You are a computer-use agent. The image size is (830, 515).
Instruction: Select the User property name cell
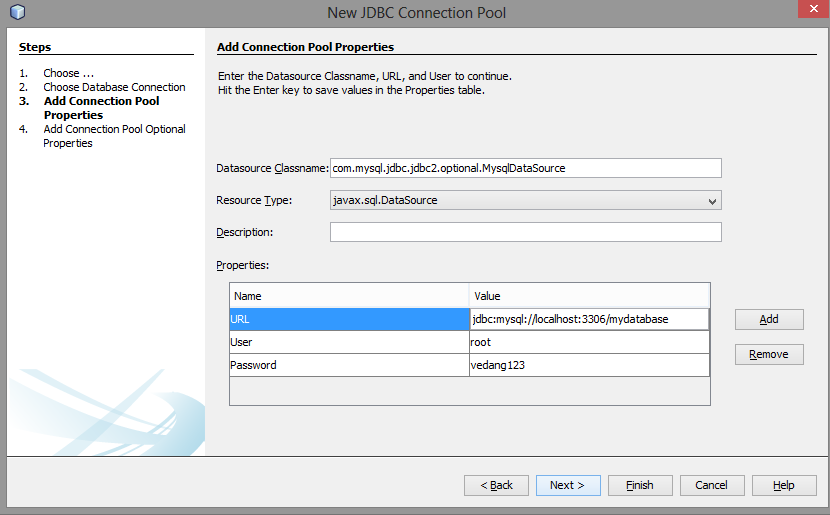pos(348,342)
